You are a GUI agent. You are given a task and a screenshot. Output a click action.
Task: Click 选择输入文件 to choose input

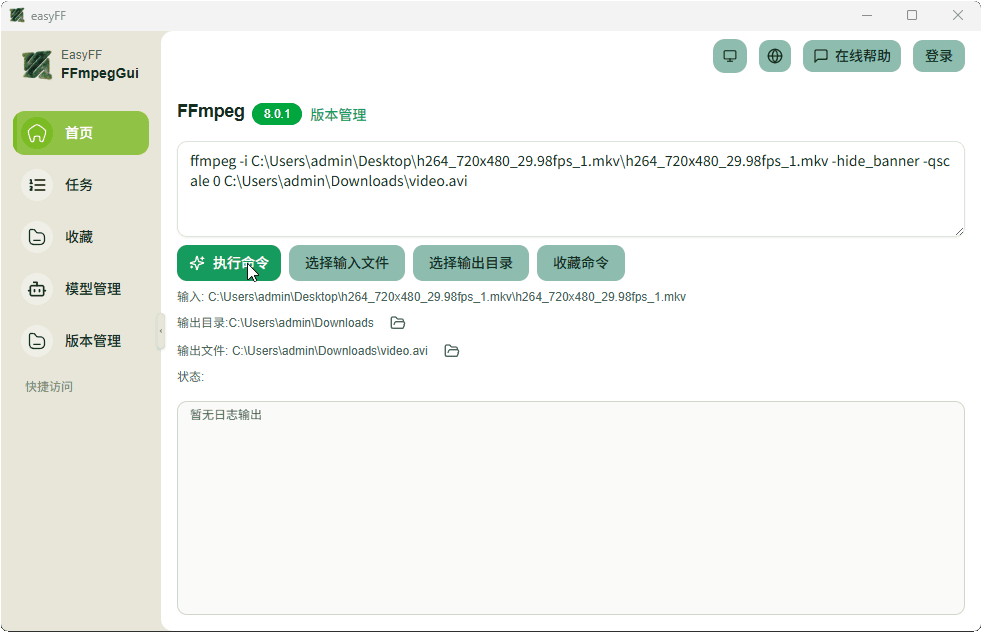347,263
